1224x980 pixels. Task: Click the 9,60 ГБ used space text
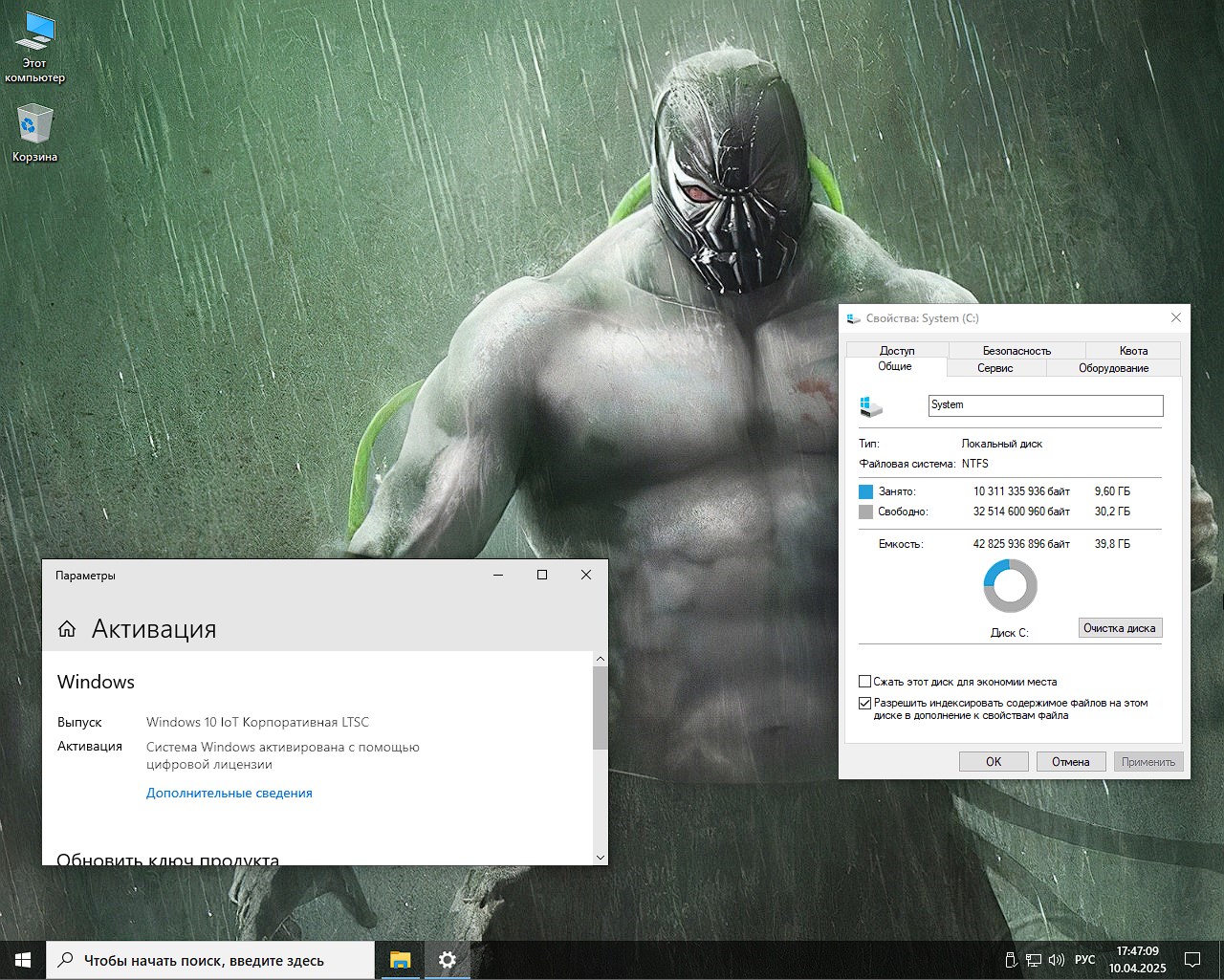1112,491
